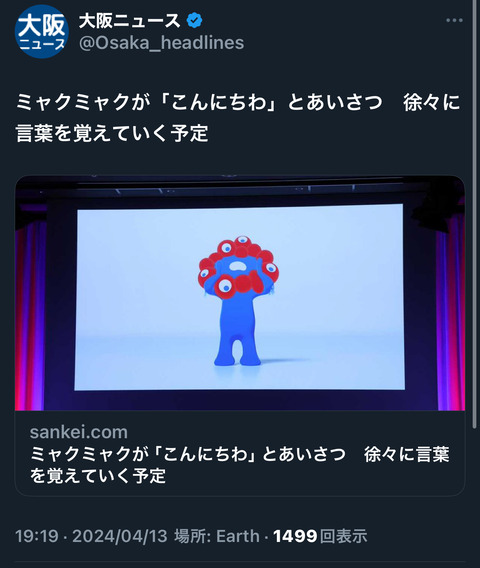Click the blue verified badge
Viewport: 480px width, 568px height.
pos(195,20)
